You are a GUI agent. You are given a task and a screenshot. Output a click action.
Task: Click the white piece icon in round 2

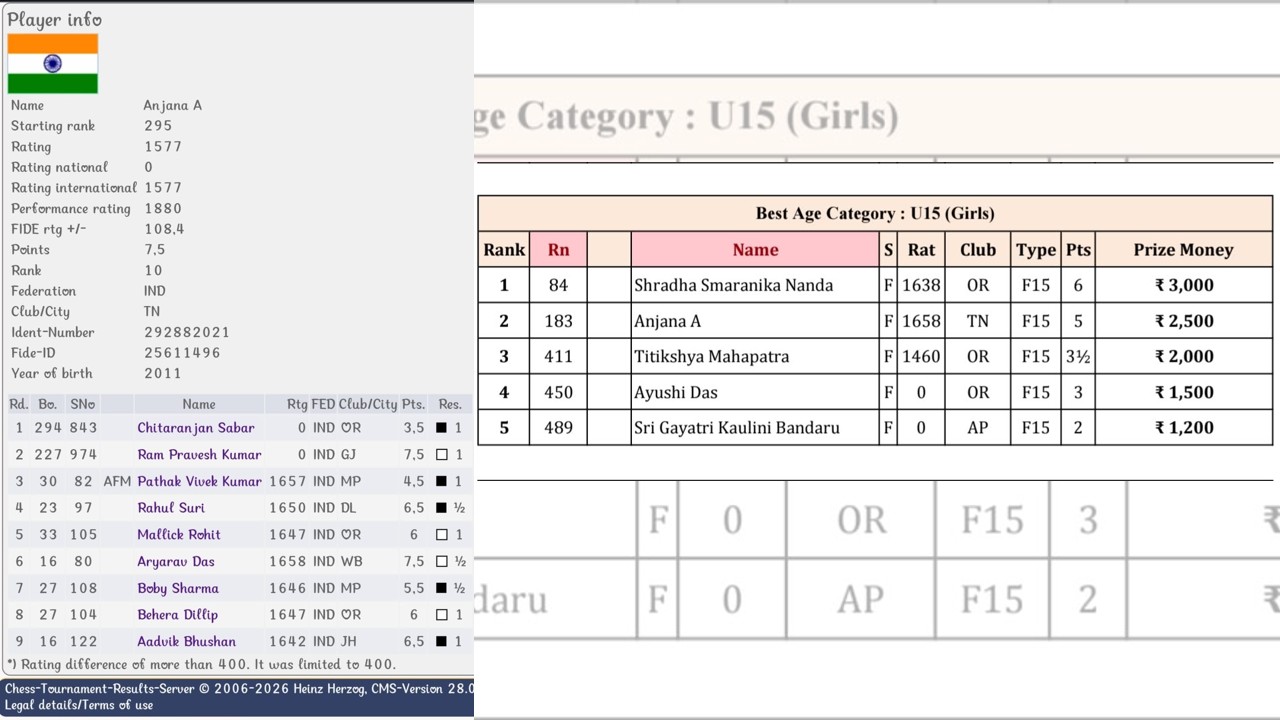[x=441, y=455]
